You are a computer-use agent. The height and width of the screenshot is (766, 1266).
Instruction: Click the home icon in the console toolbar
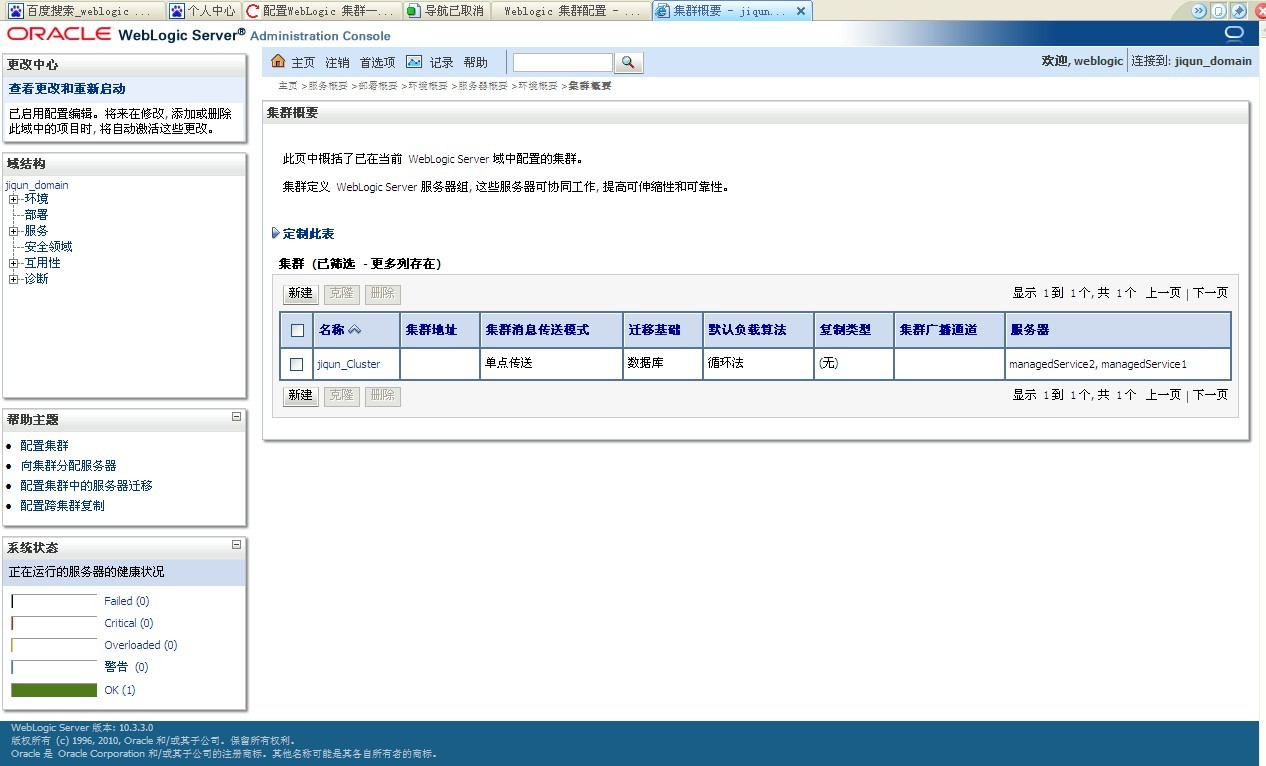pyautogui.click(x=278, y=62)
